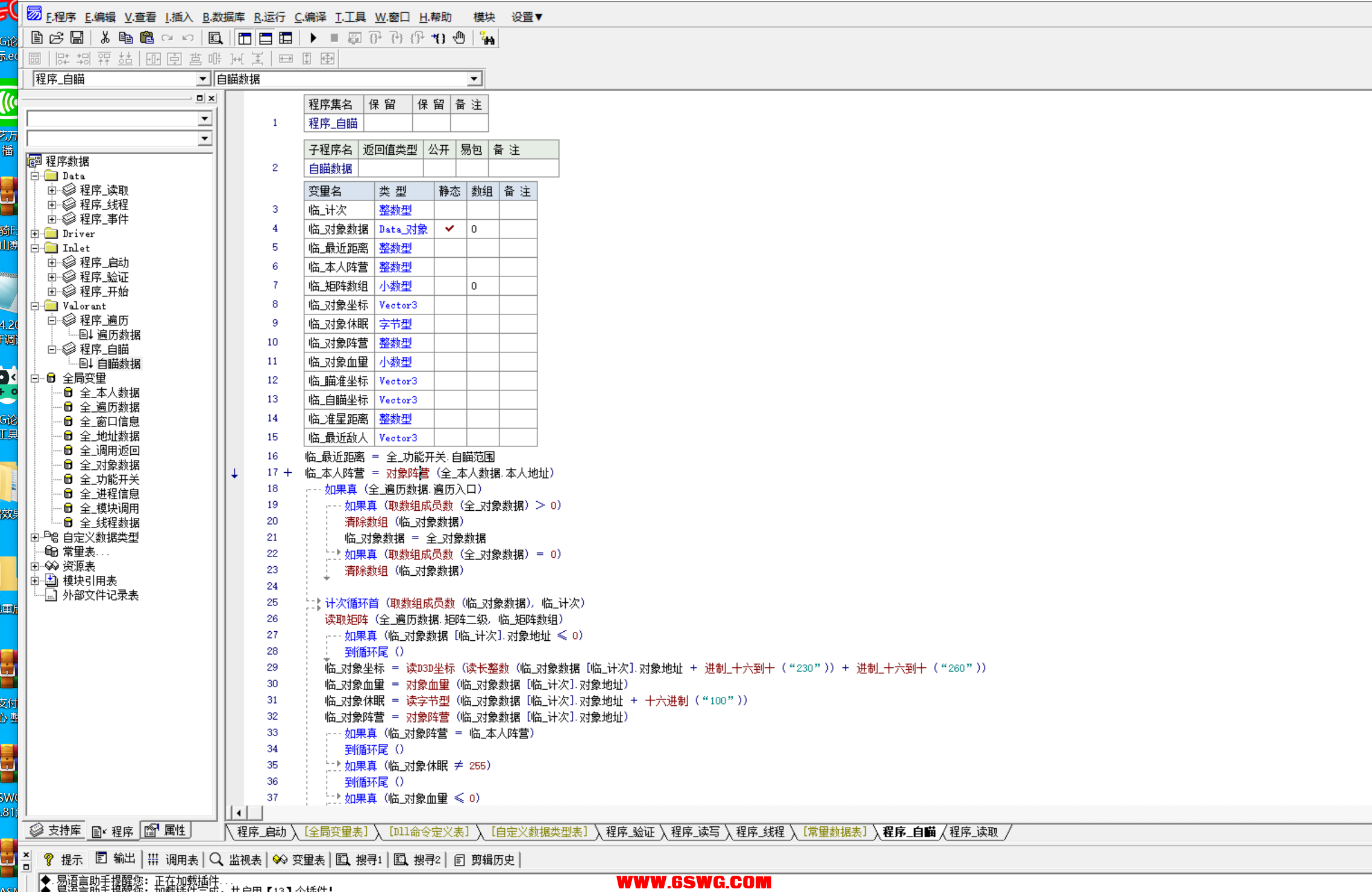The image size is (1372, 892).
Task: Click the program data root icon in tree
Action: [x=35, y=161]
